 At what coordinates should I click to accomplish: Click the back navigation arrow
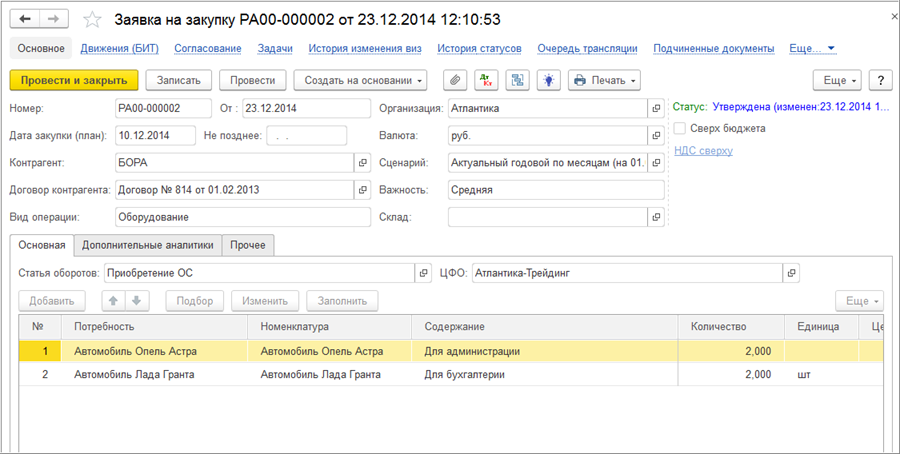[25, 20]
